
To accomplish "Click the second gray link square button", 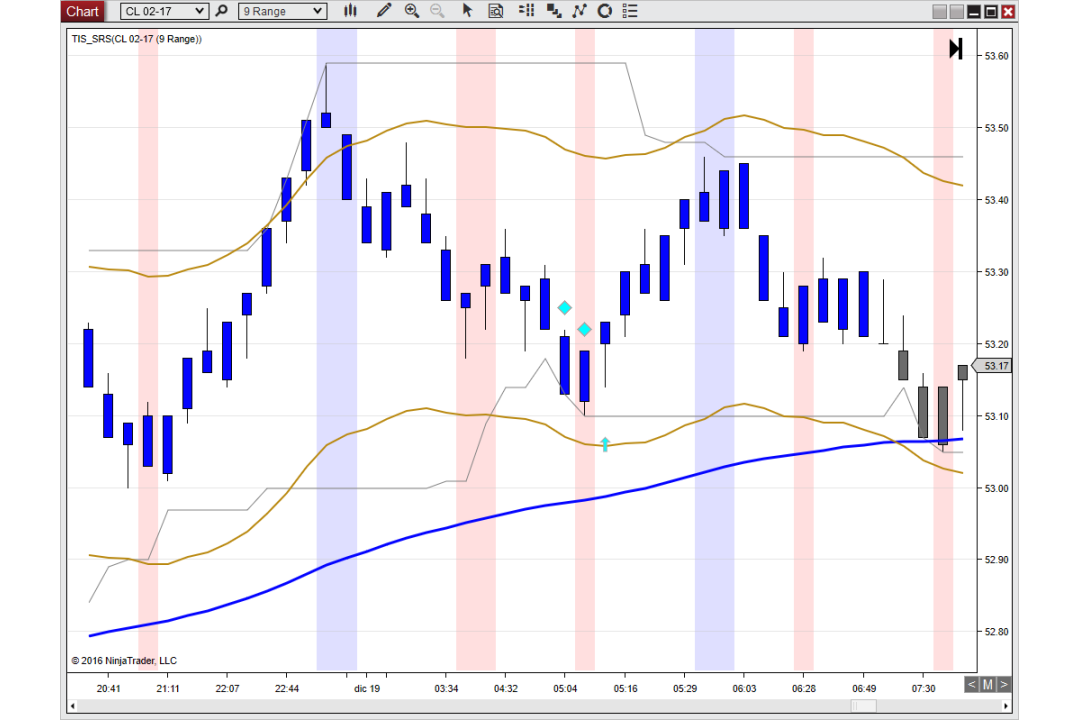I will point(957,11).
